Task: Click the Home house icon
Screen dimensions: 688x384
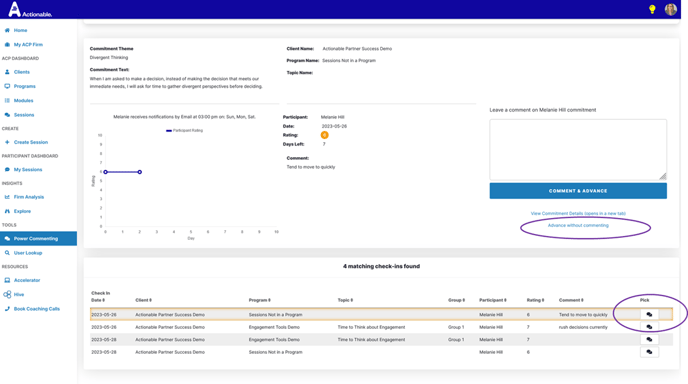Action: [x=7, y=30]
